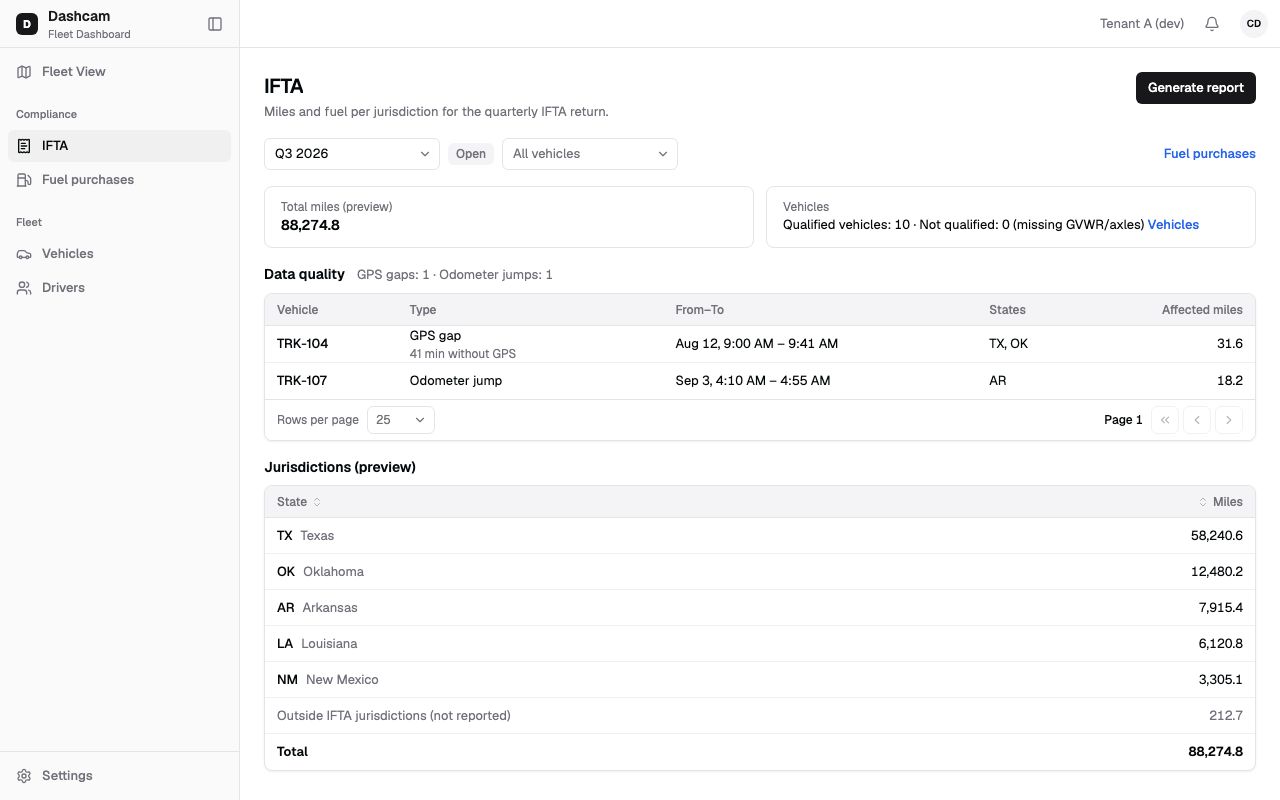Go to previous page chevron button

pyautogui.click(x=1197, y=420)
